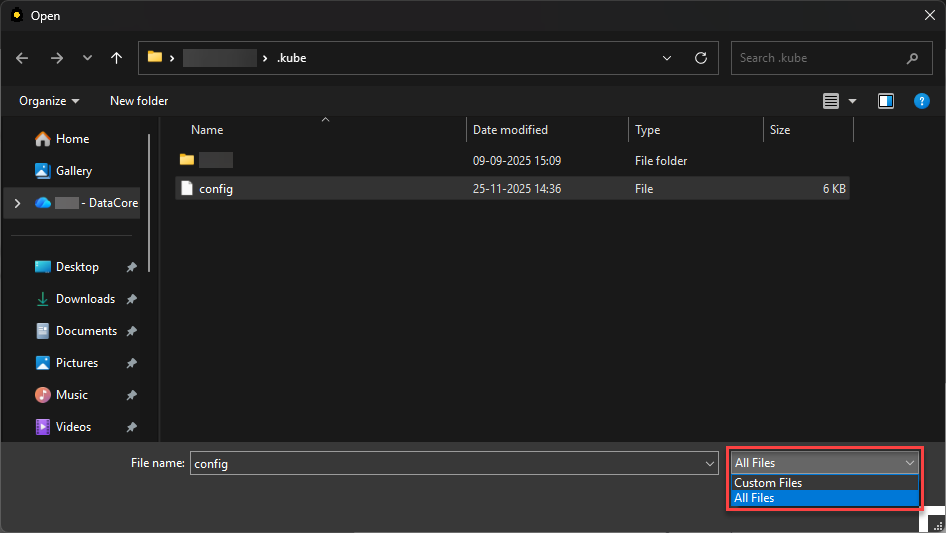
Task: Select Custom Files filter option
Action: 768,483
